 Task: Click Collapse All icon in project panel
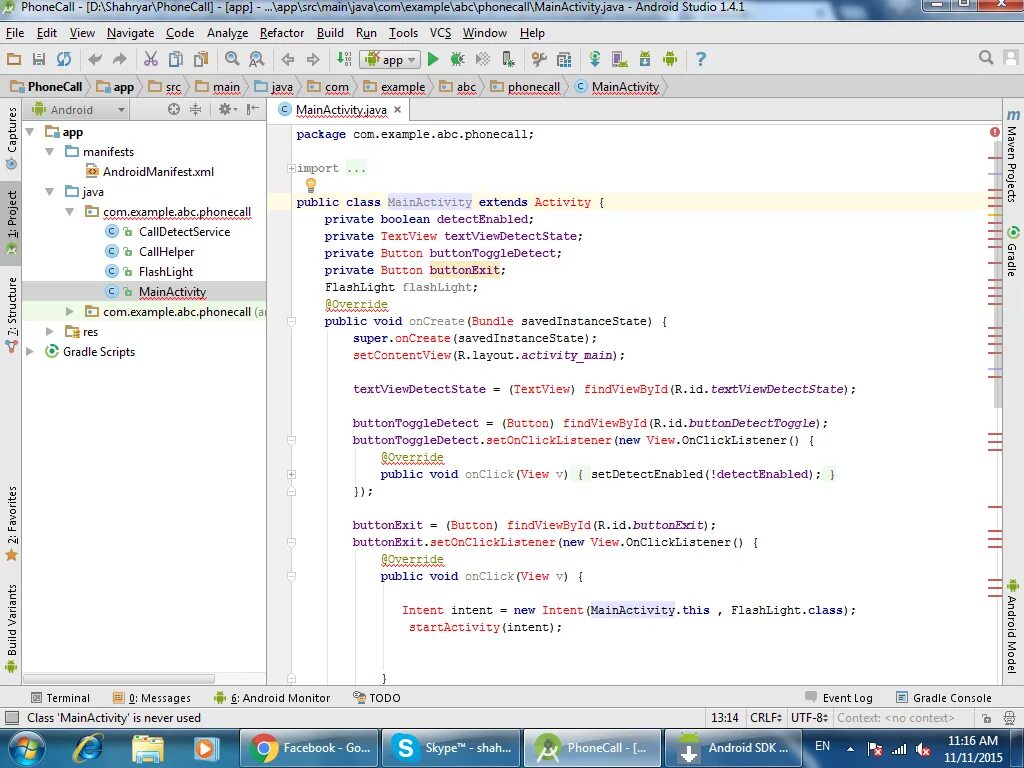tap(195, 110)
